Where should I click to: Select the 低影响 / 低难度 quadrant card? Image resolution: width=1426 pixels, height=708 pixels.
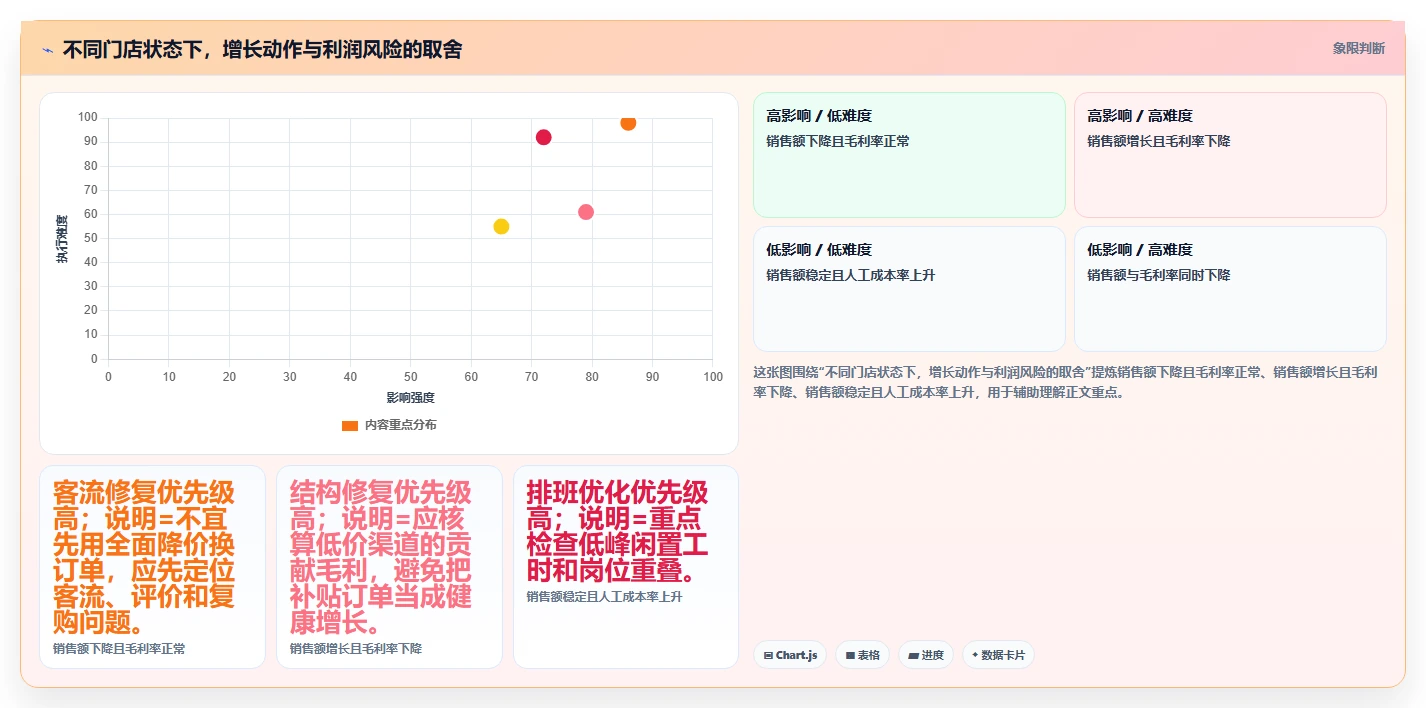[x=909, y=289]
